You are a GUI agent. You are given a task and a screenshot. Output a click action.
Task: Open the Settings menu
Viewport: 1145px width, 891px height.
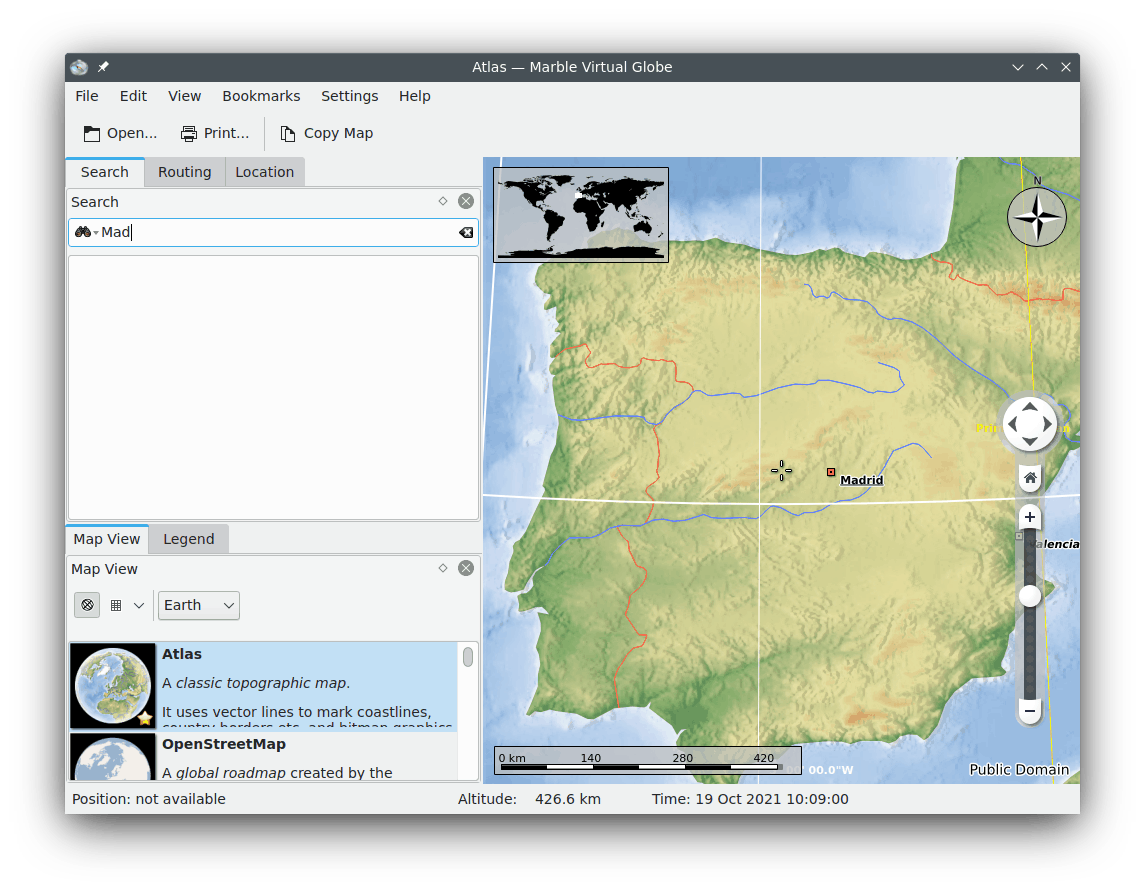[x=349, y=96]
